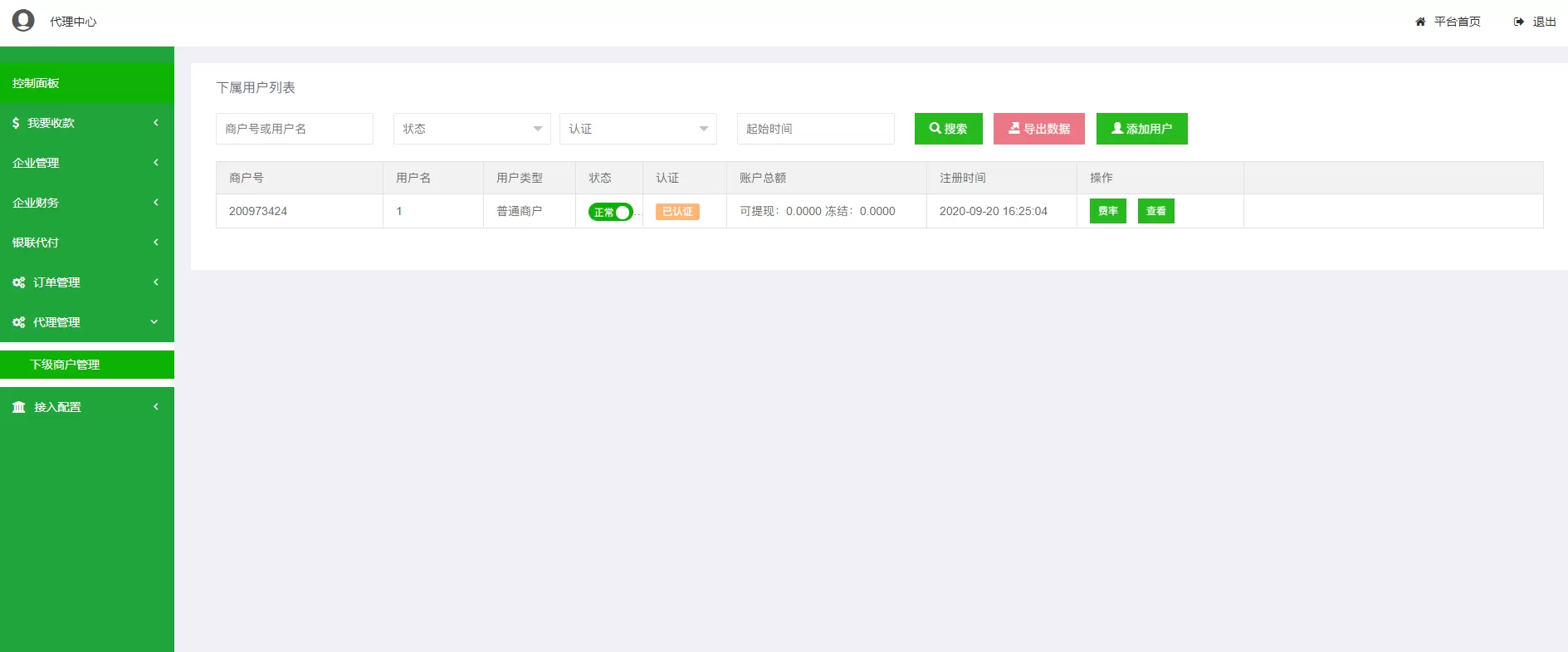Click the gears icon next to 代理管理
1568x652 pixels.
(18, 322)
